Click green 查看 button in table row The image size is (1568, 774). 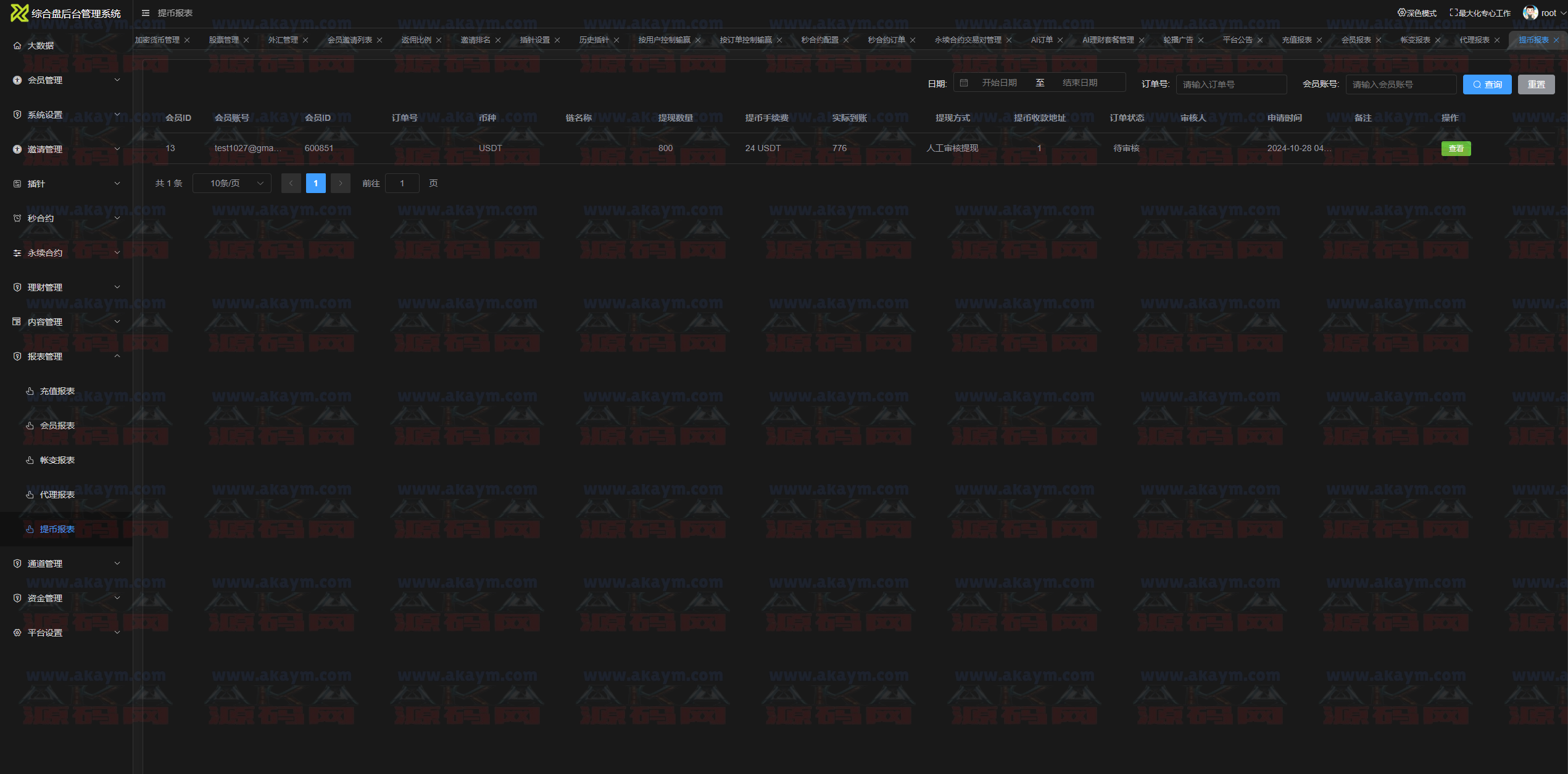click(1456, 149)
